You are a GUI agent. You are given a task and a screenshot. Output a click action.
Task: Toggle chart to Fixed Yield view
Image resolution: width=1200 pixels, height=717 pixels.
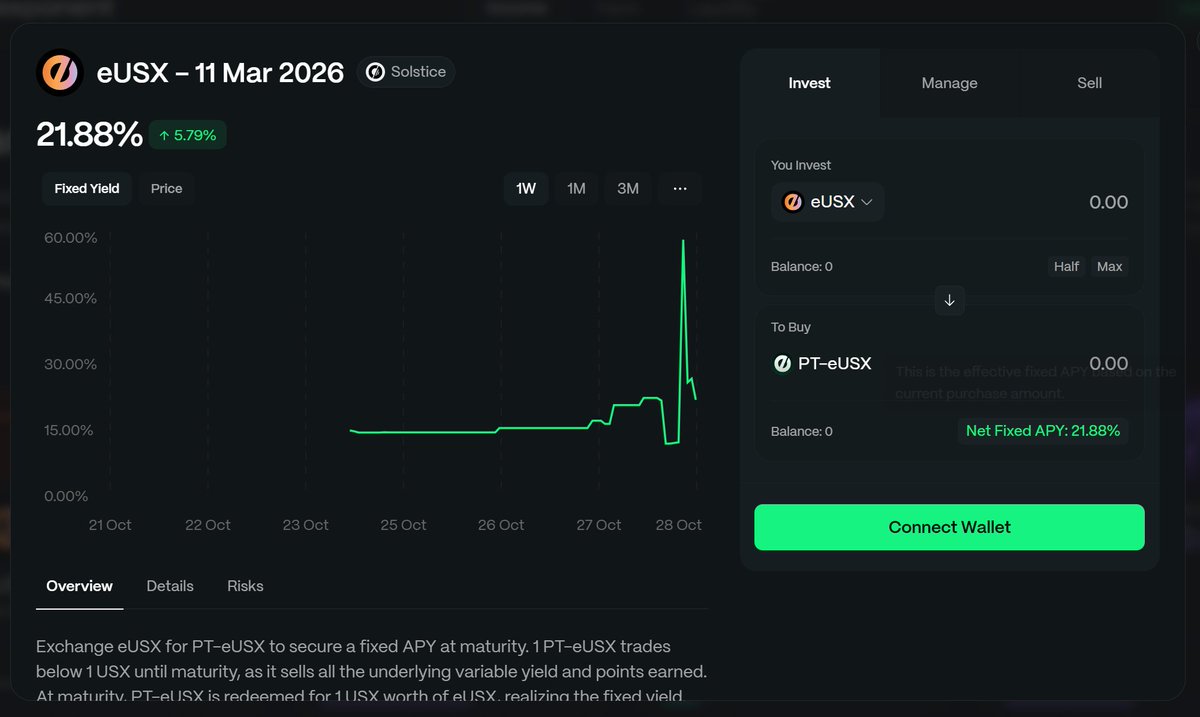87,188
